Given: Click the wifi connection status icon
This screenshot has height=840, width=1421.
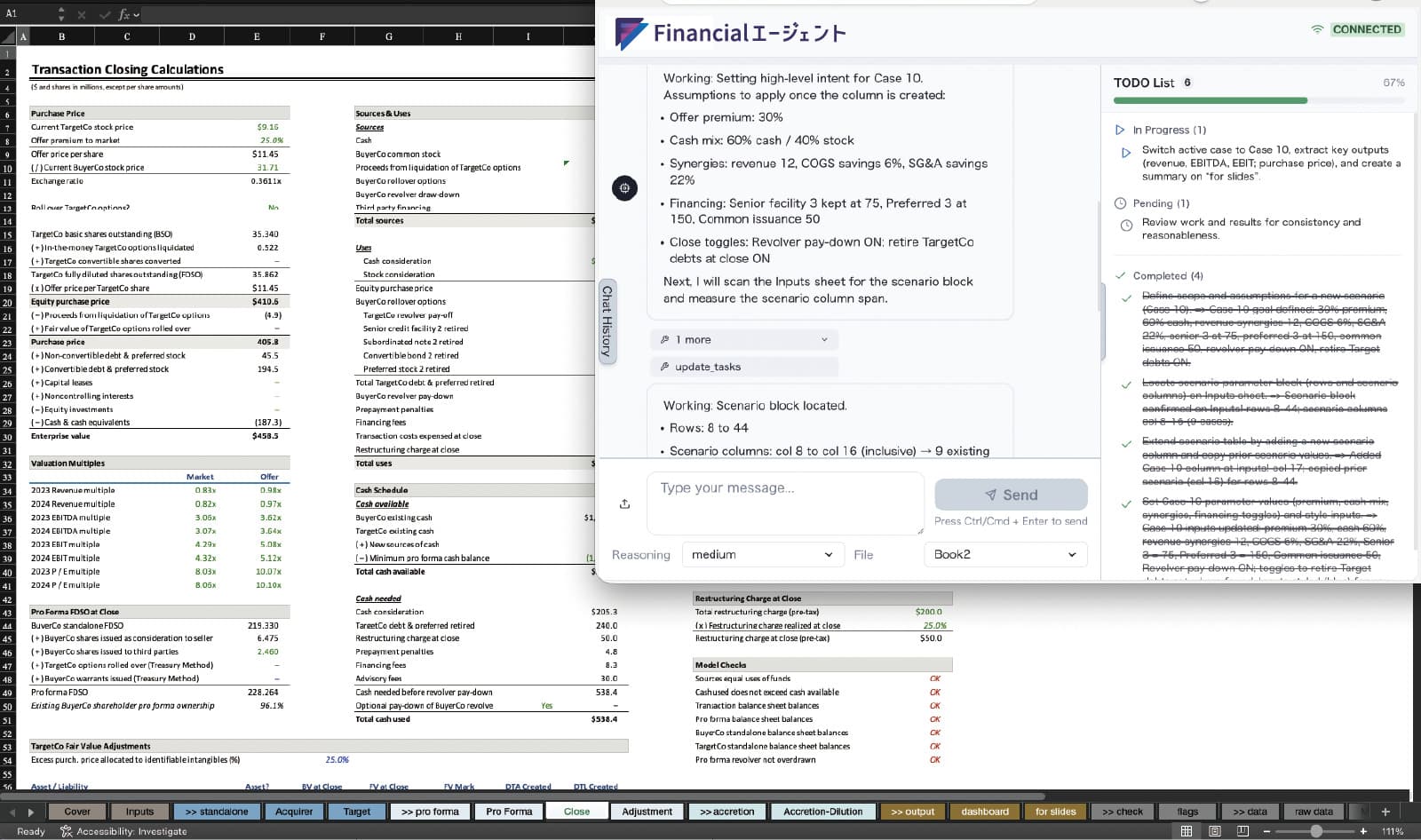Looking at the screenshot, I should pos(1317,29).
